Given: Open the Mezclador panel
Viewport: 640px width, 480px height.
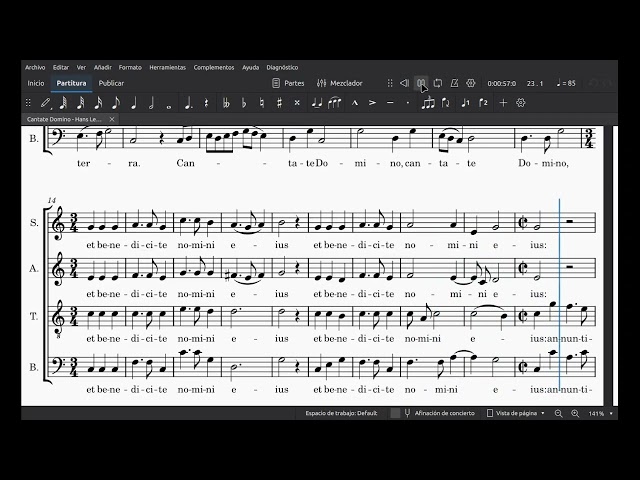Looking at the screenshot, I should 340,83.
